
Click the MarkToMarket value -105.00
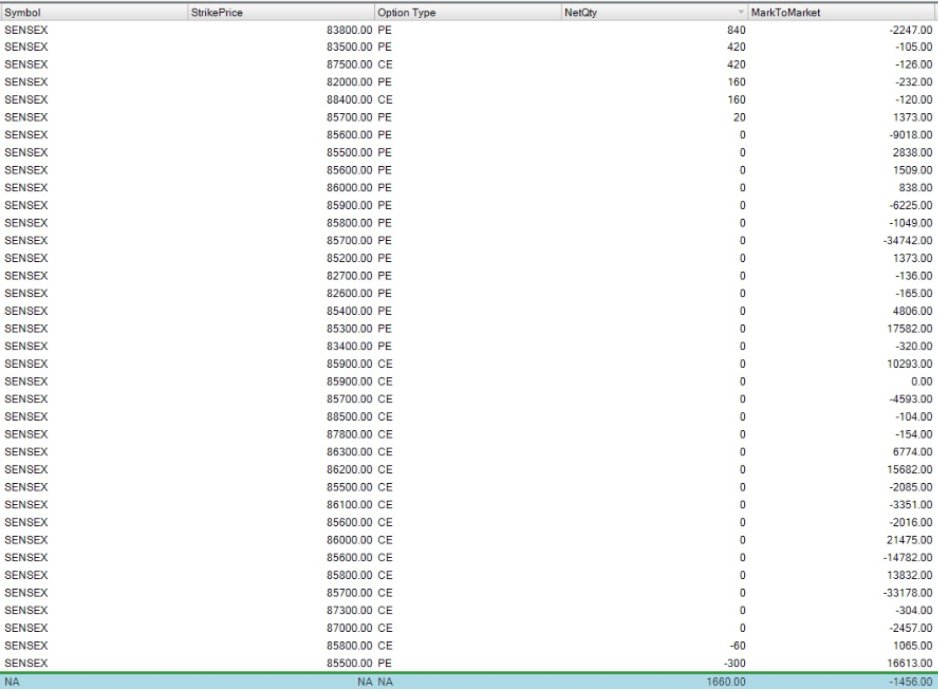tap(913, 47)
